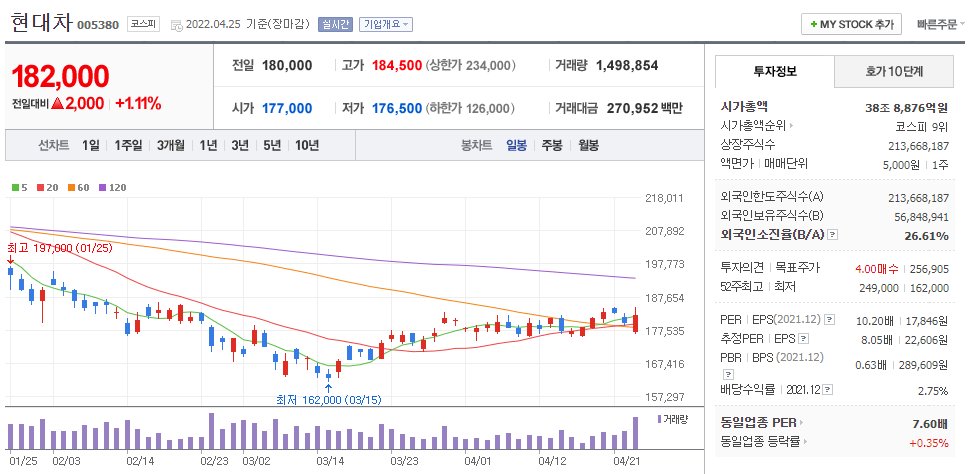
Task: Select the 10년 line chart period
Action: [x=307, y=145]
